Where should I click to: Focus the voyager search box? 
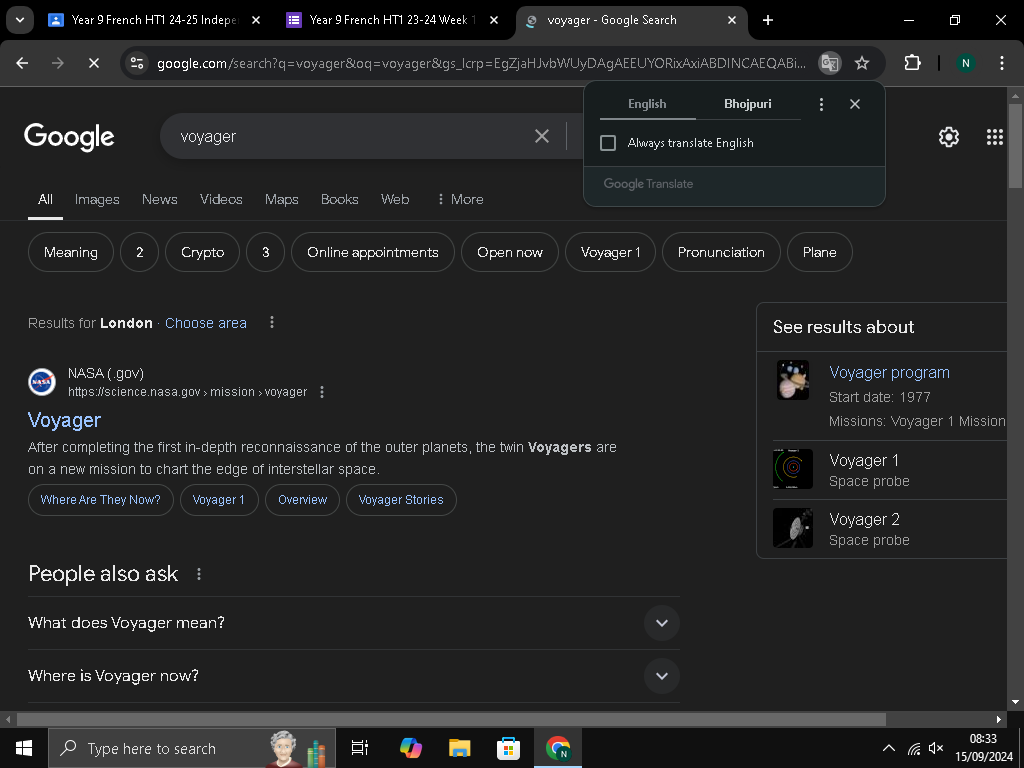(353, 136)
